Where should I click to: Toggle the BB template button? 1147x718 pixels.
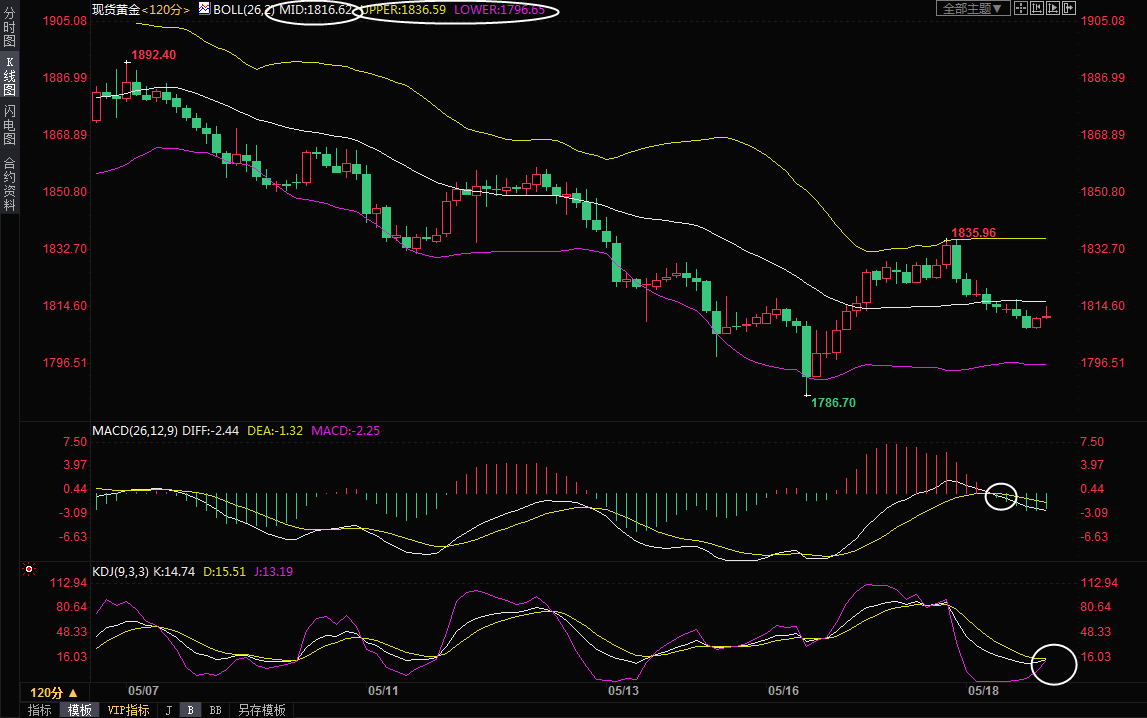click(x=215, y=710)
